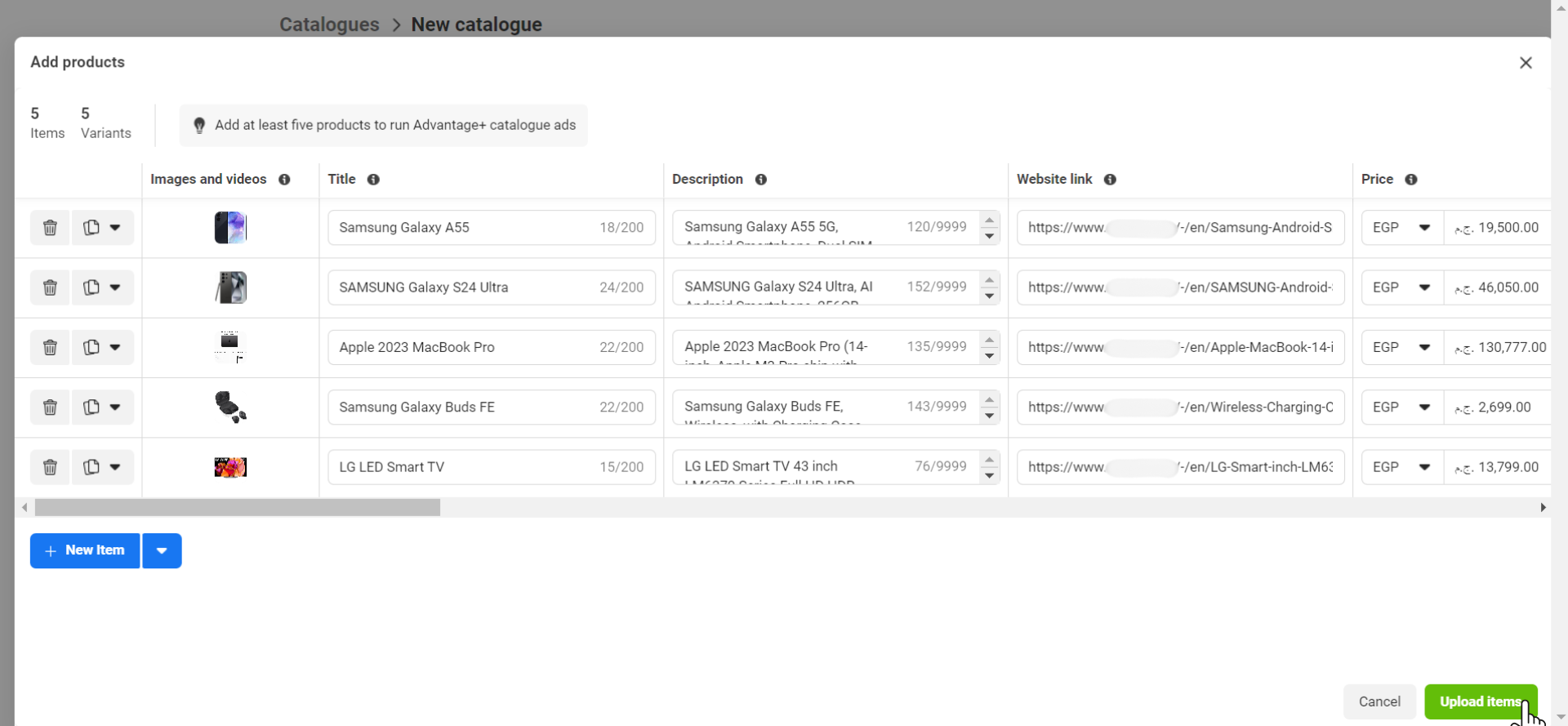The height and width of the screenshot is (726, 1568).
Task: Duplicate the Samsung Galaxy Buds FE item
Action: [x=91, y=408]
